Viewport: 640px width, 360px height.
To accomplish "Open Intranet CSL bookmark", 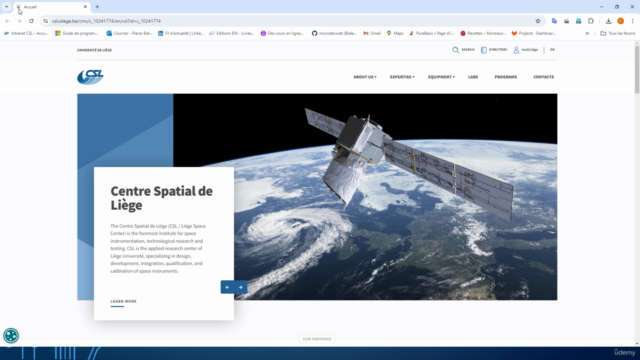I will tap(26, 33).
